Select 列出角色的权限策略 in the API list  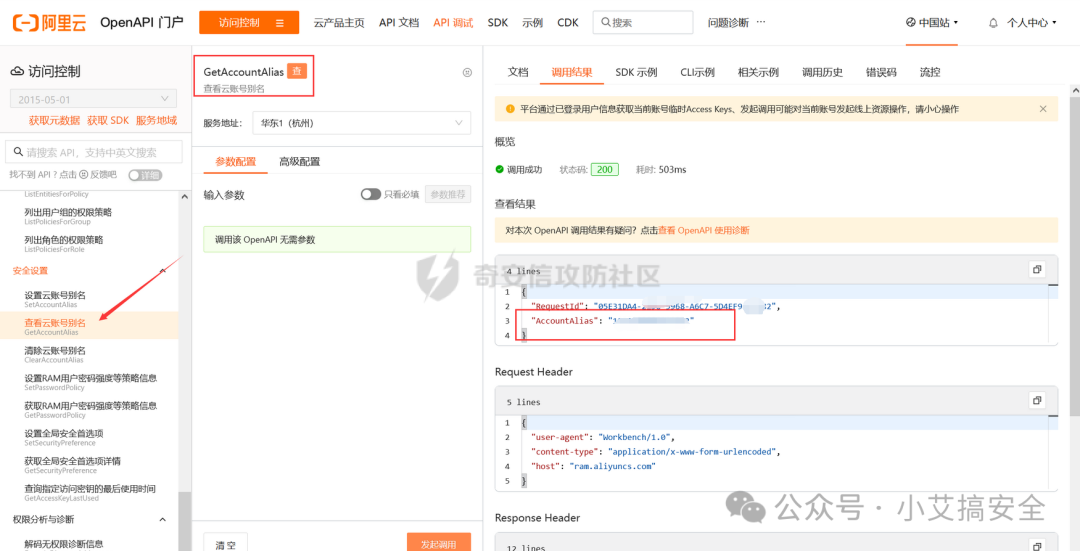pyautogui.click(x=90, y=244)
